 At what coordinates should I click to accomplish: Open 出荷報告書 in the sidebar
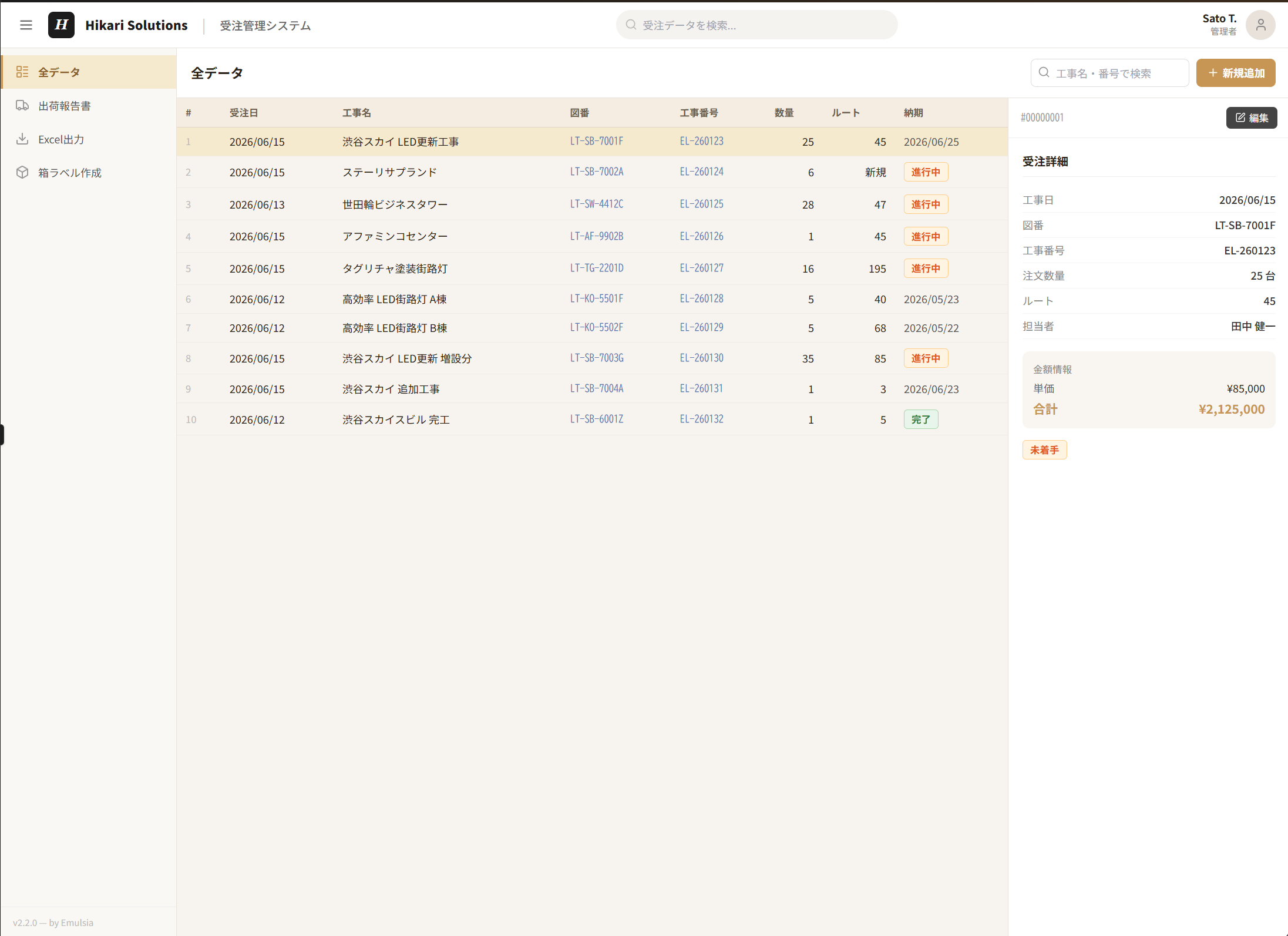point(89,106)
